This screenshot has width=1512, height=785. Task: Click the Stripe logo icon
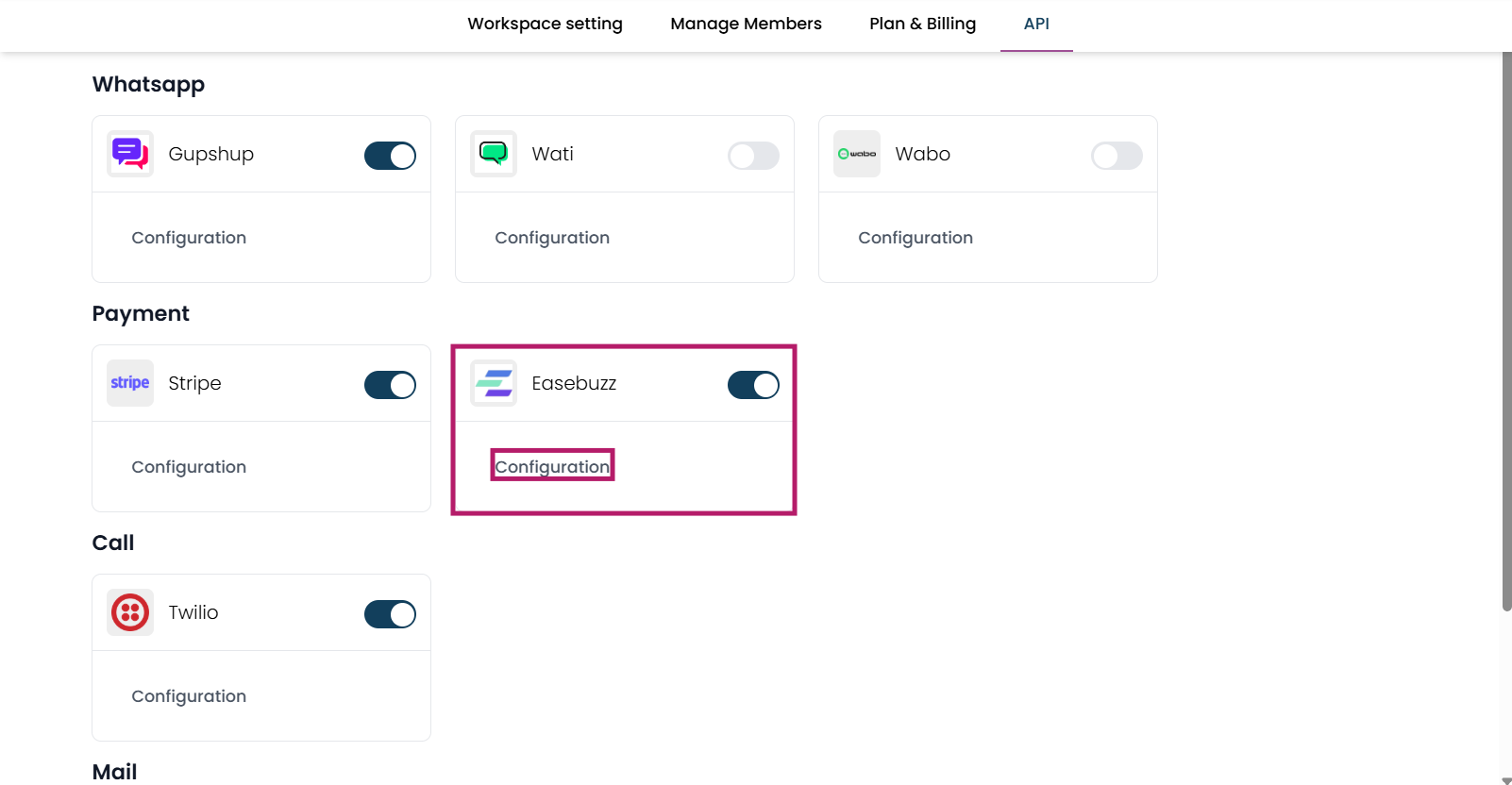pyautogui.click(x=130, y=383)
